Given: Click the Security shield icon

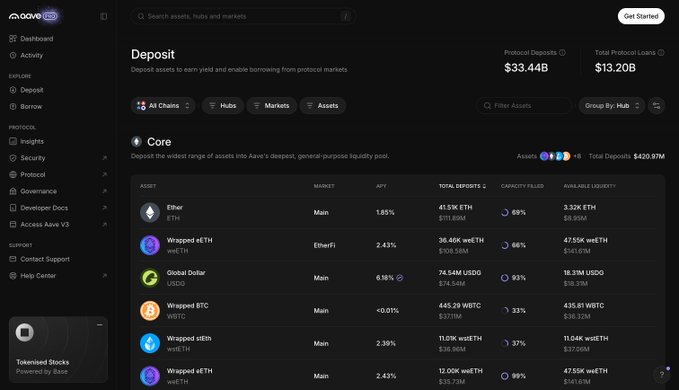Looking at the screenshot, I should click(13, 158).
